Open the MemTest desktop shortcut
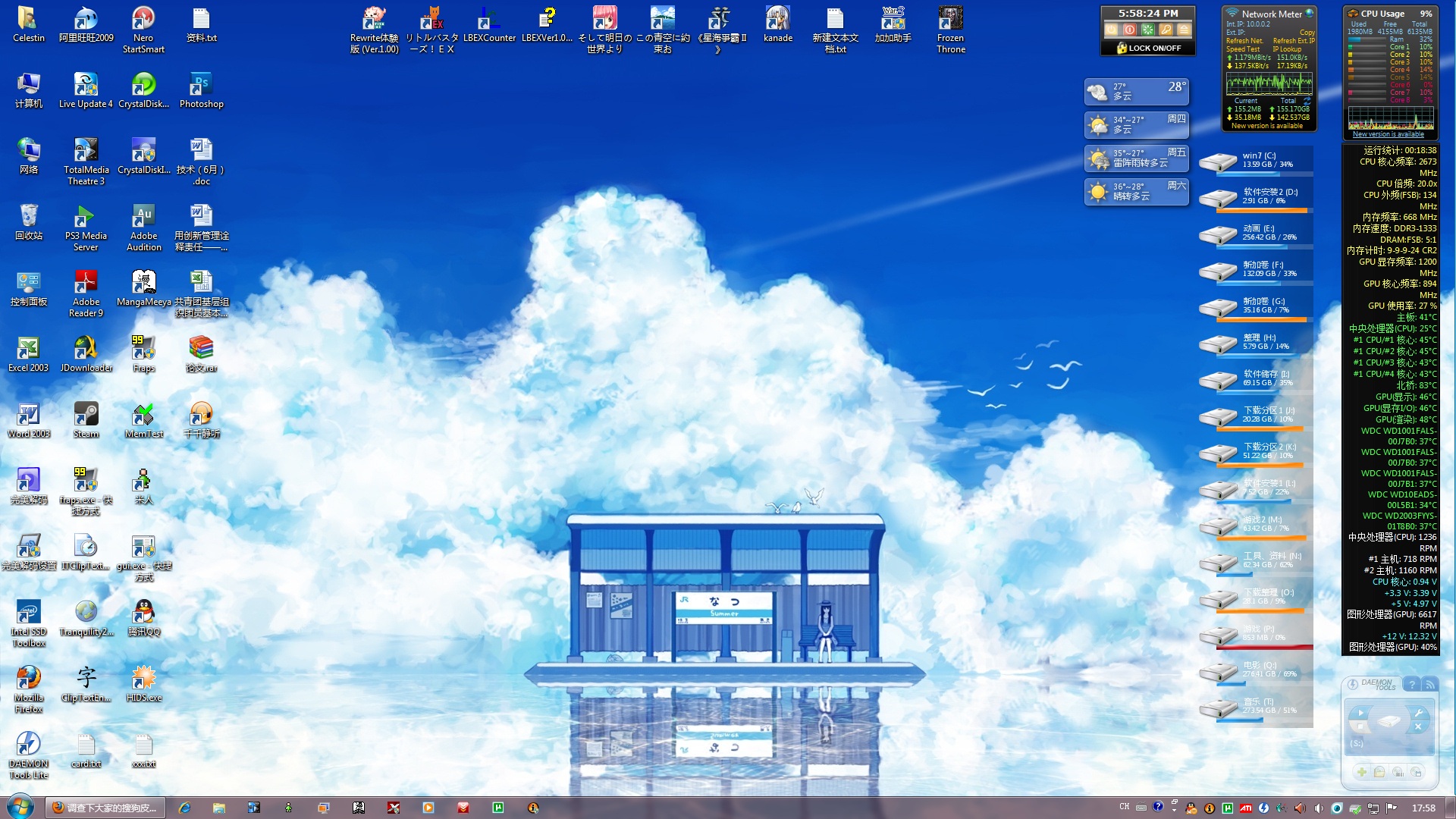The height and width of the screenshot is (819, 1456). [x=143, y=421]
